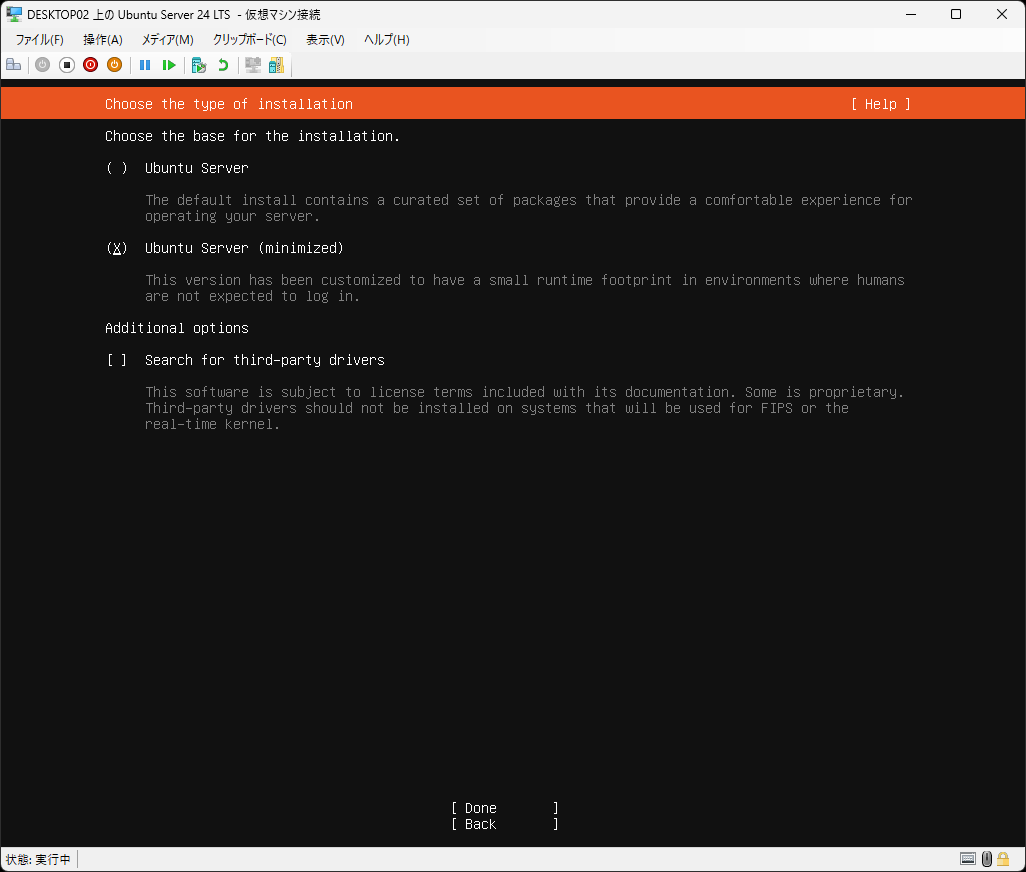
Task: Click the keyboard icon in the status bar
Action: [968, 858]
